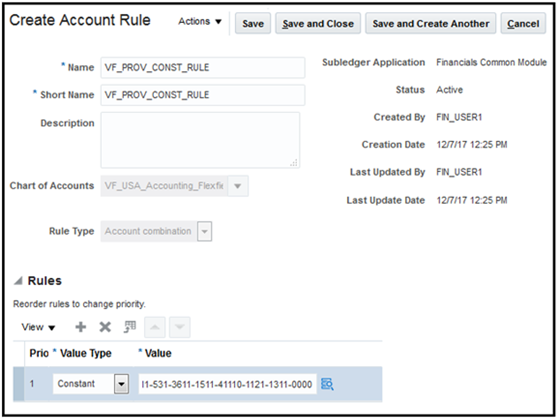Move the rule down in priority
The image size is (560, 419).
(x=180, y=327)
